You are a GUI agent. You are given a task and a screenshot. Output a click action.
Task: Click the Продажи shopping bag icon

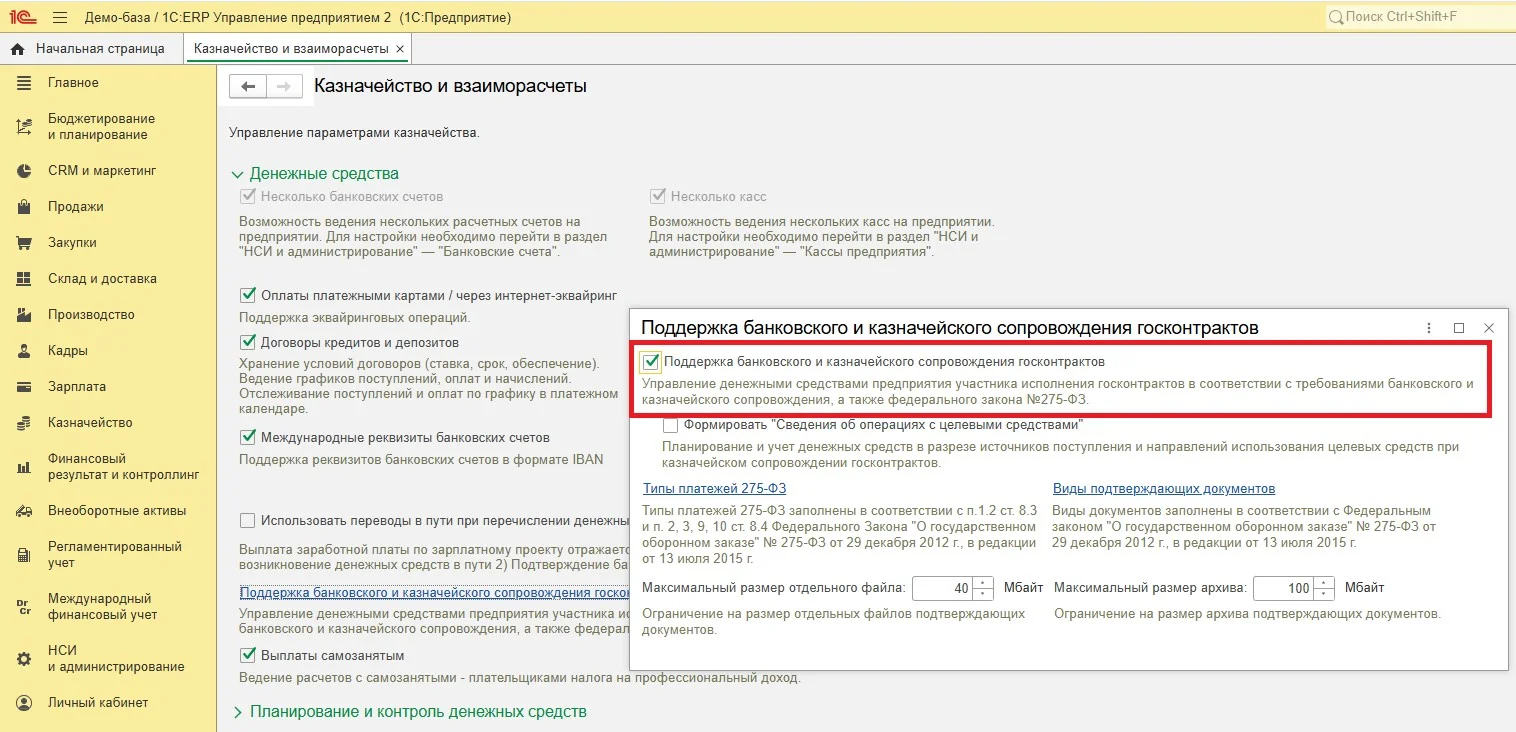pos(24,207)
